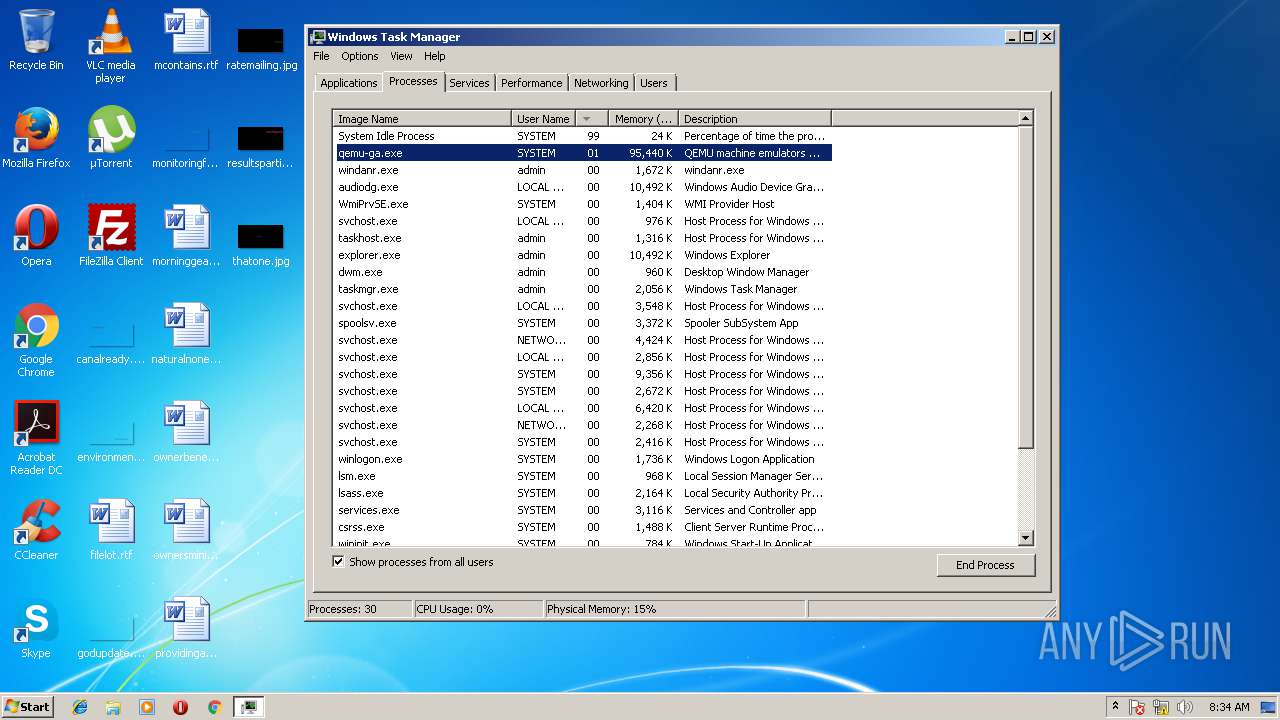The height and width of the screenshot is (720, 1280).
Task: Click the Start button
Action: point(28,707)
